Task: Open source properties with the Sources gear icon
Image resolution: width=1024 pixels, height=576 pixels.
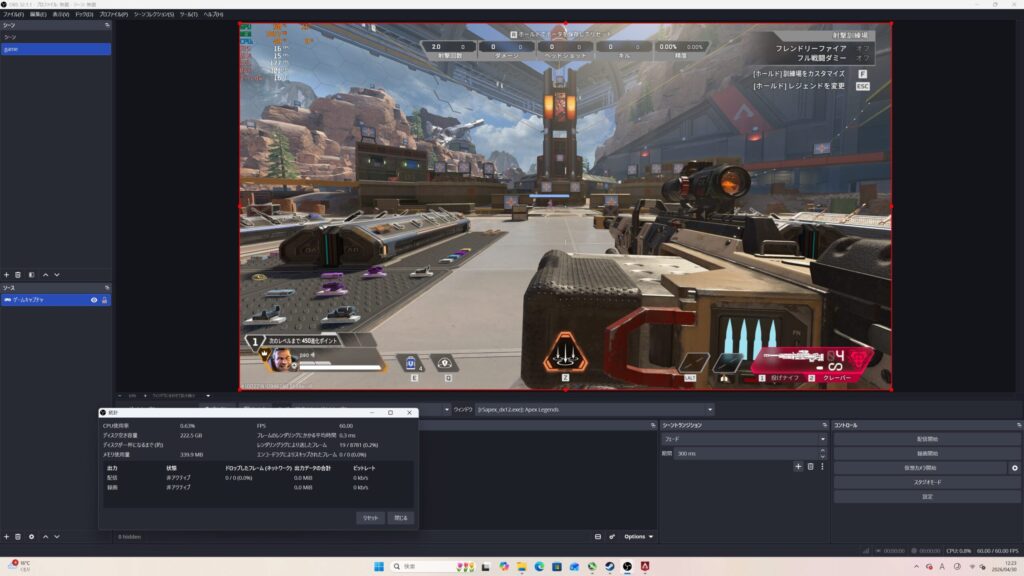Action: [31, 537]
